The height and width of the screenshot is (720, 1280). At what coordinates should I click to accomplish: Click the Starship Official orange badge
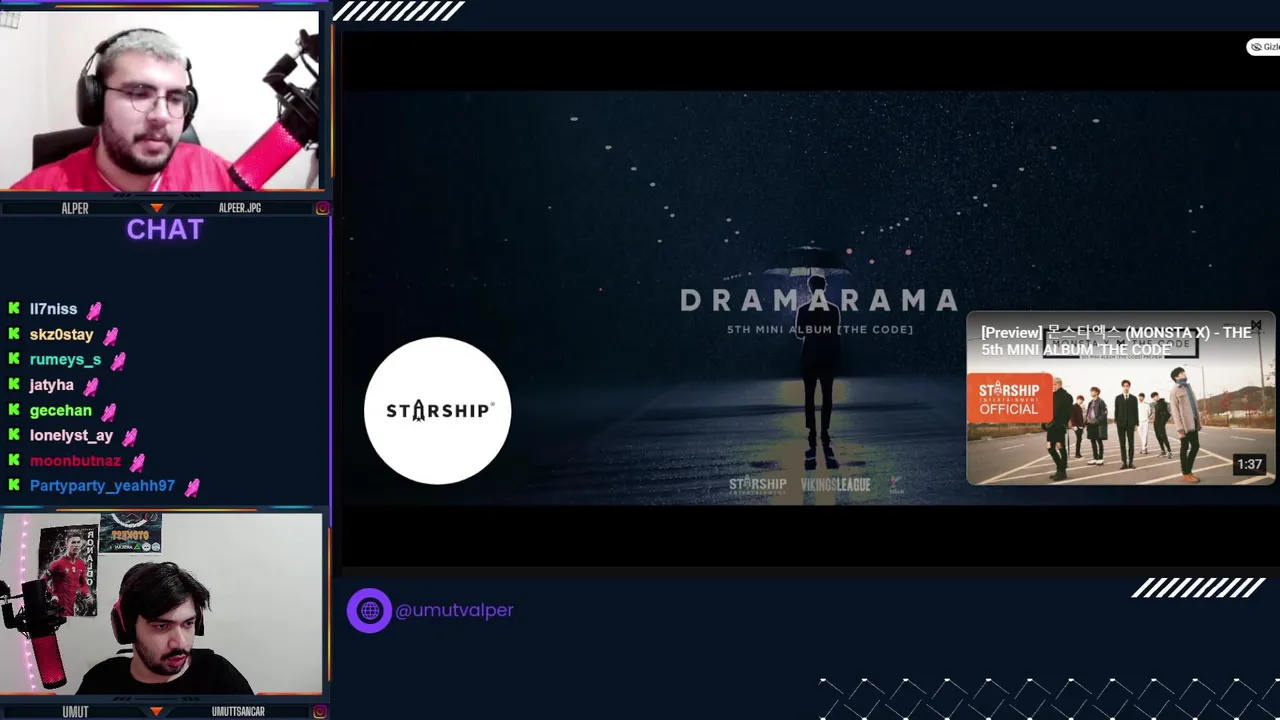pos(1009,398)
